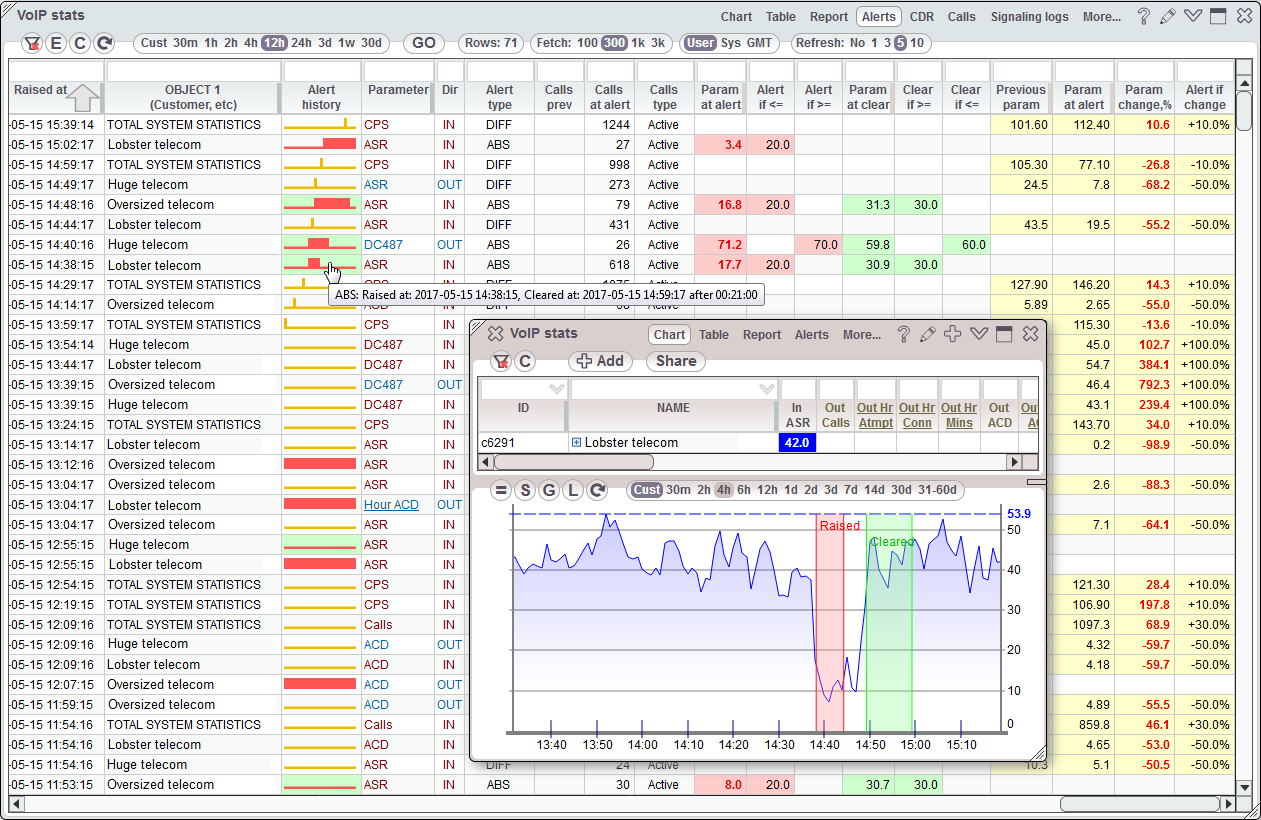Refresh data with the circular arrow icon
This screenshot has height=820, width=1261.
point(103,43)
